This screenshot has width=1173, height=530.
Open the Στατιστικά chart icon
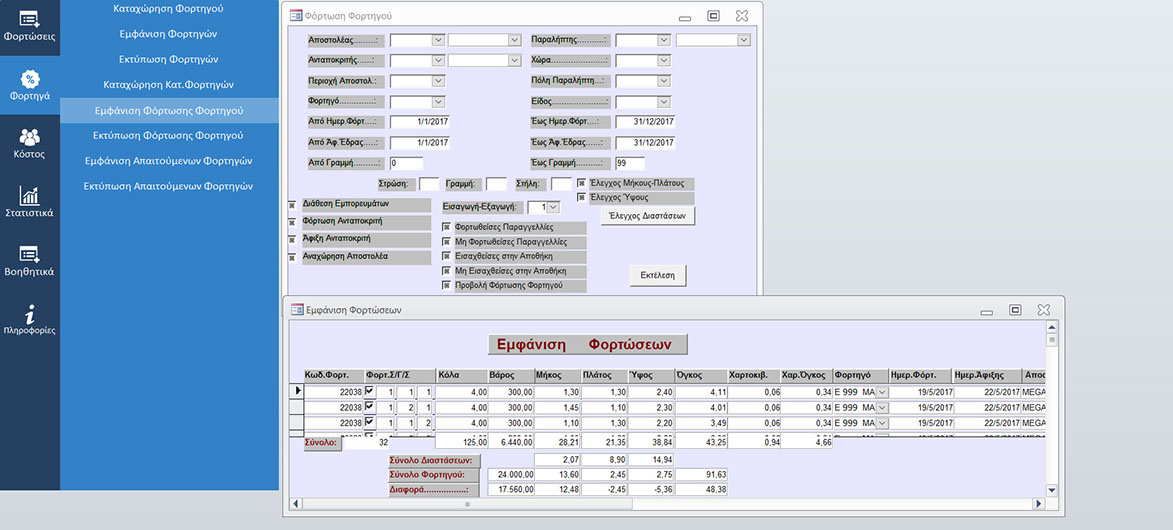pyautogui.click(x=29, y=201)
